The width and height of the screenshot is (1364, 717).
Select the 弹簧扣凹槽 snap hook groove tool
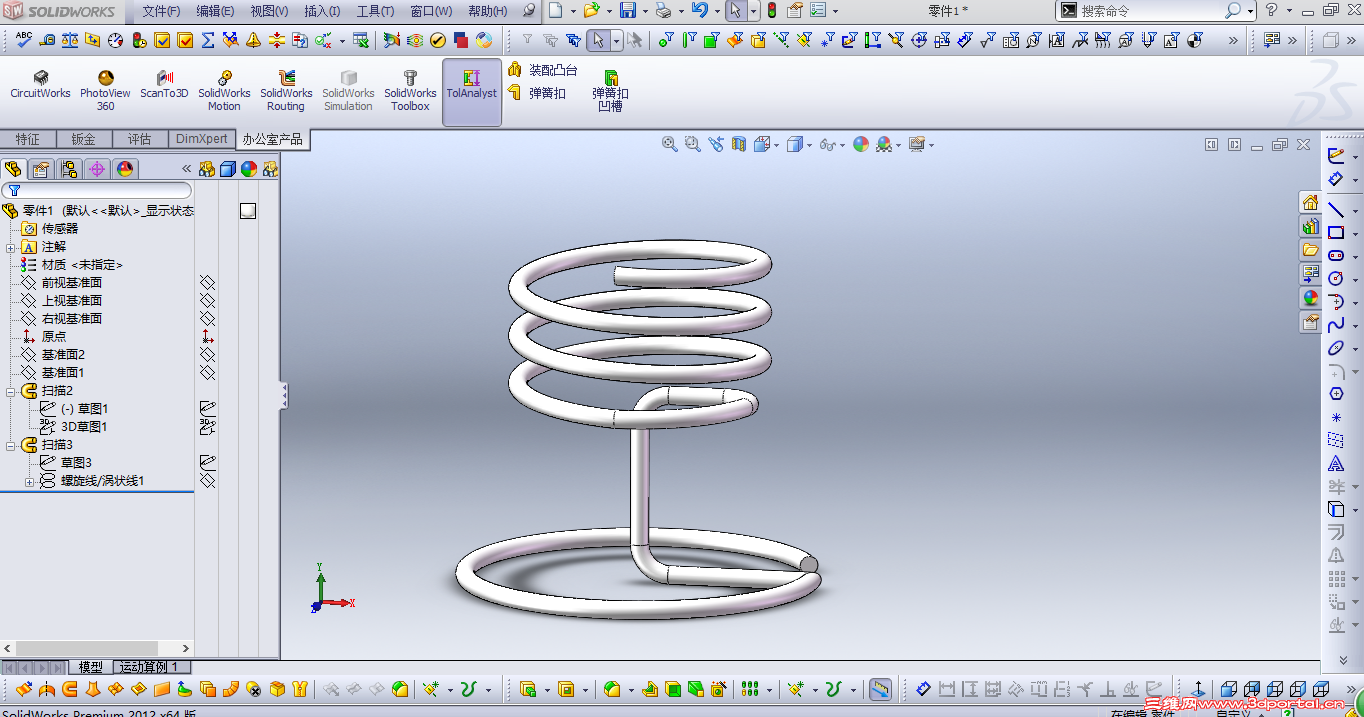pyautogui.click(x=610, y=91)
